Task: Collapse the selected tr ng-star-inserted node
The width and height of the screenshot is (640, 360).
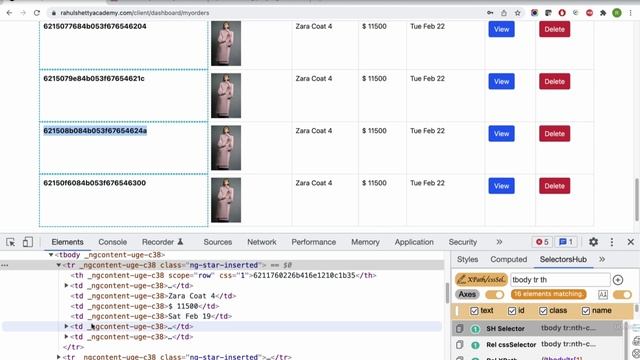Action: 59,265
